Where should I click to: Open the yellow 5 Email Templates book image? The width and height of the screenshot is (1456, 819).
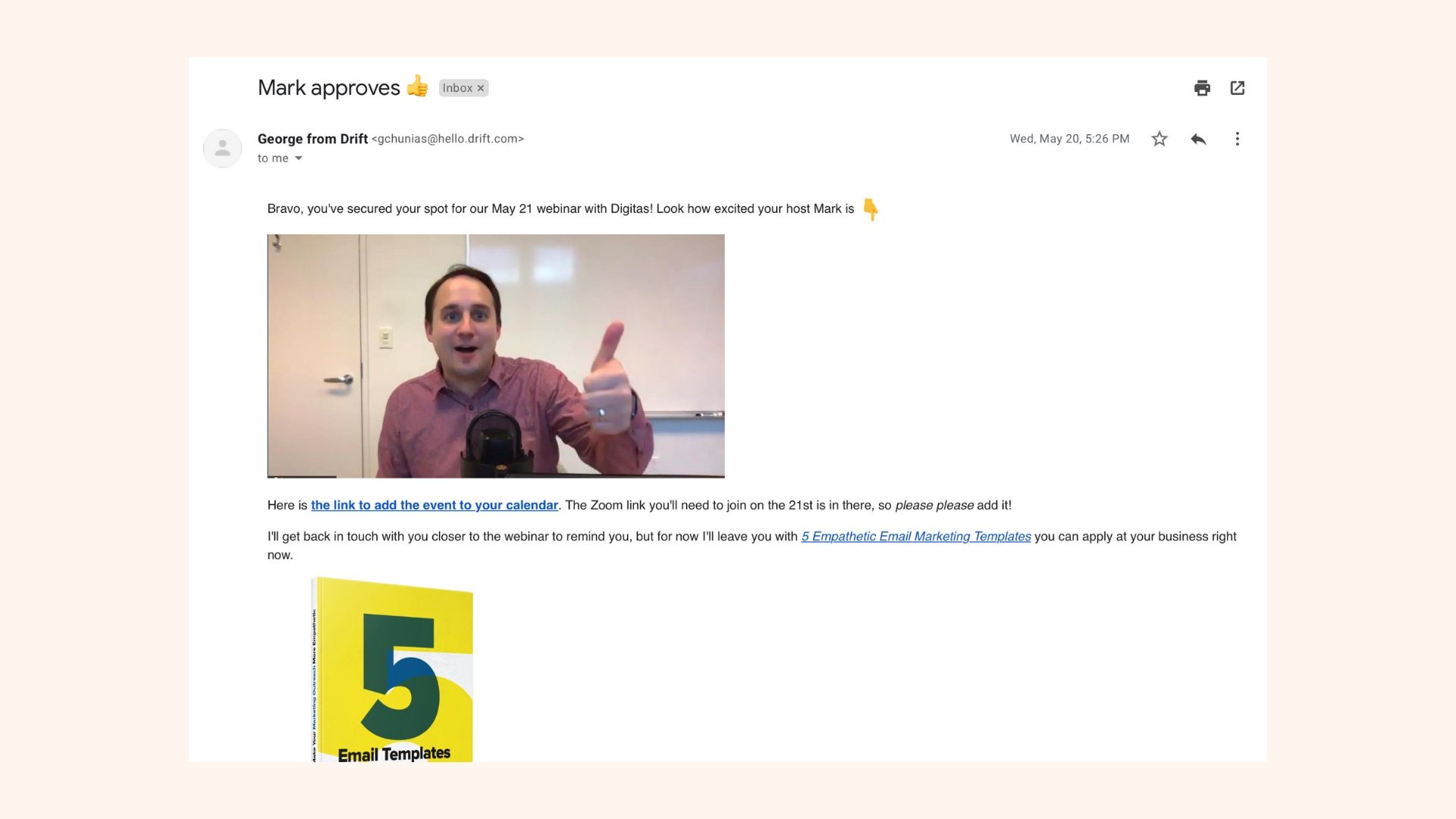[x=392, y=670]
